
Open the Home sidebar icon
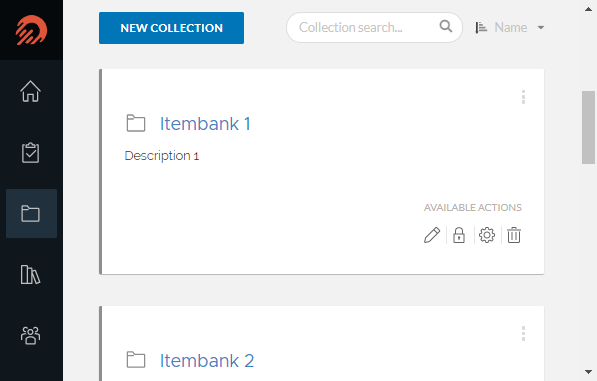pos(30,91)
